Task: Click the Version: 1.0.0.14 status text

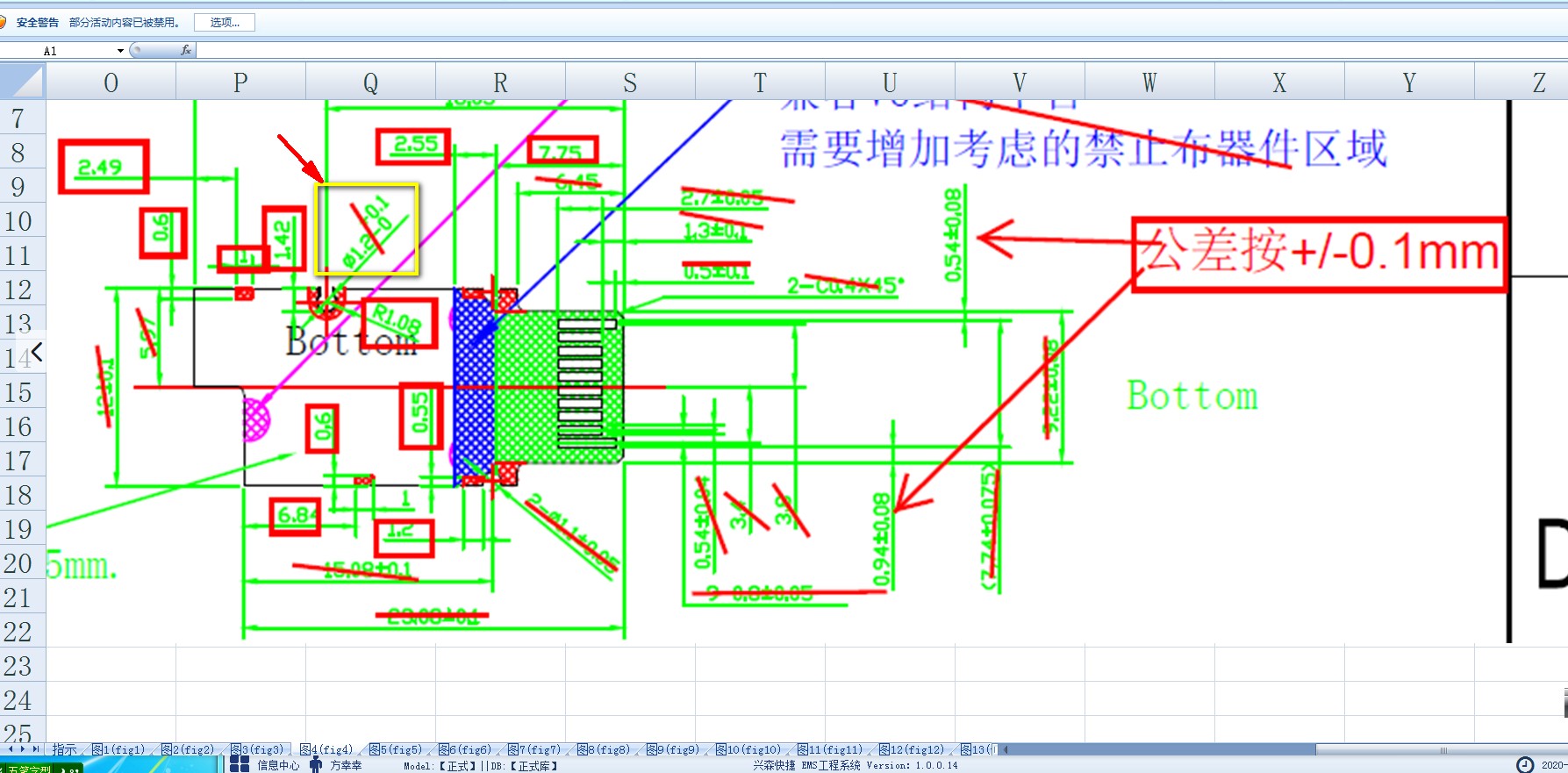Action: (913, 766)
